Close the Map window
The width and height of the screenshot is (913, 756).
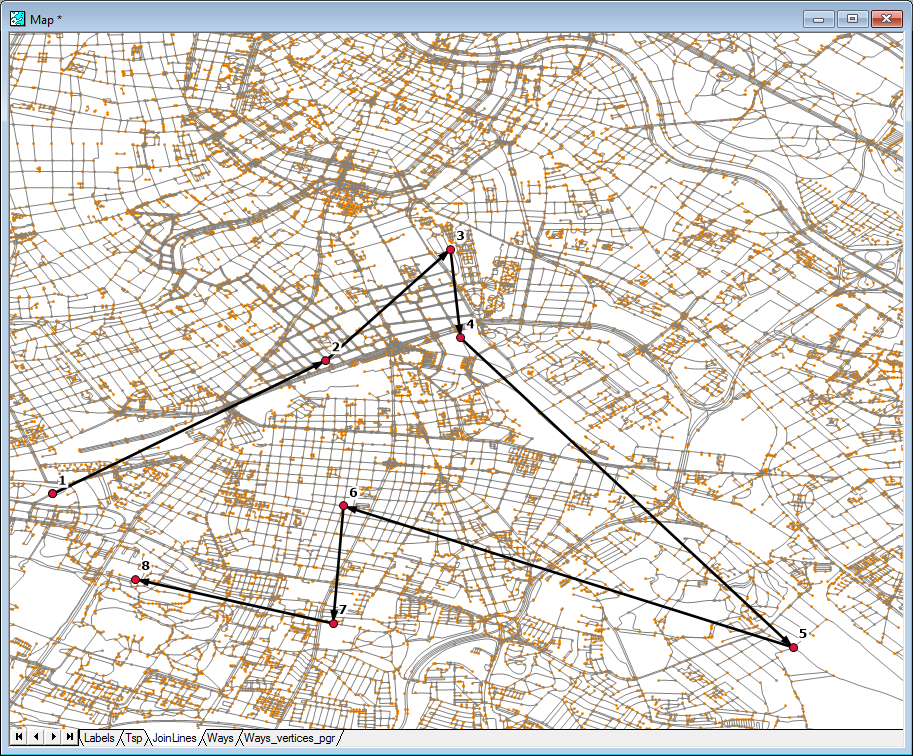pos(886,19)
